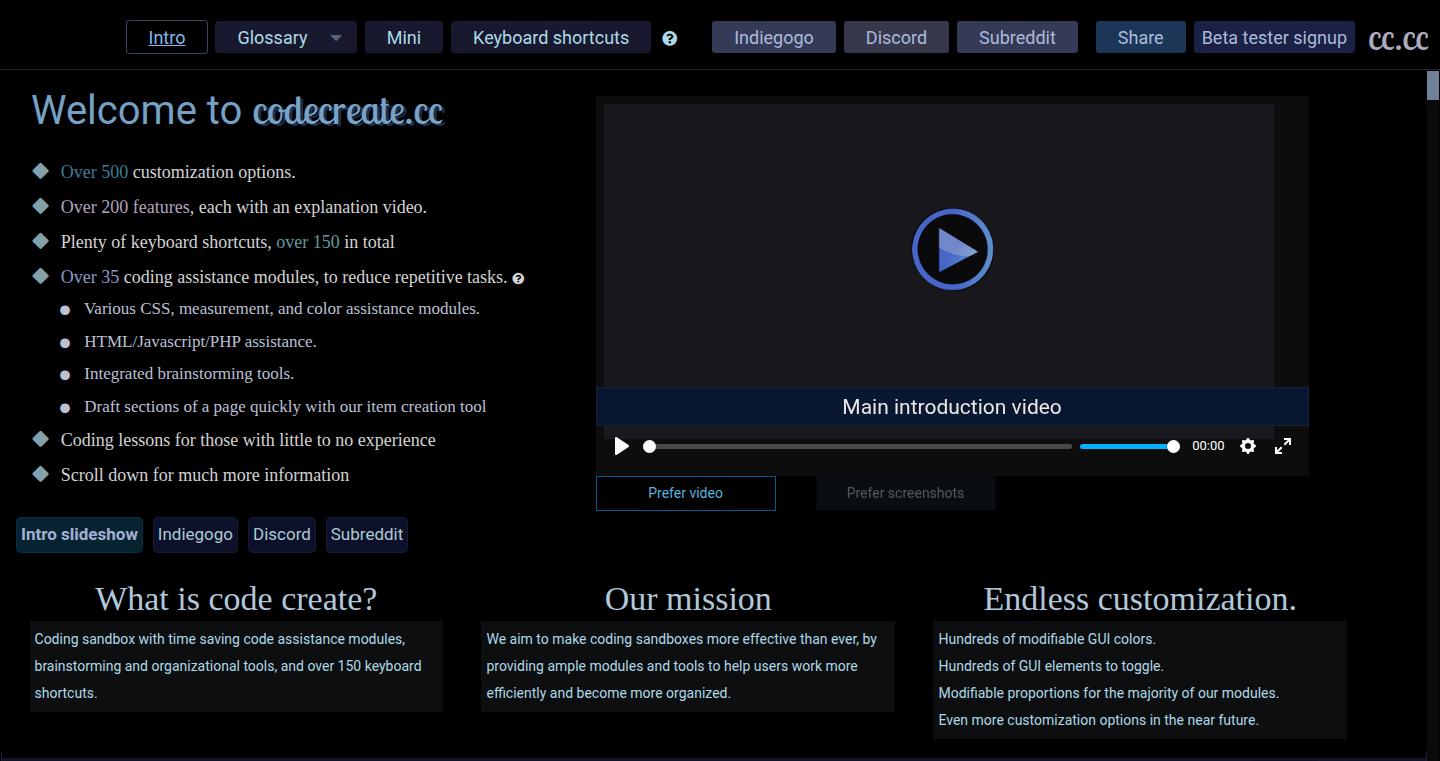Click 'Hundreds of modifiable GUI colors.' line
This screenshot has height=761, width=1440.
tap(1047, 639)
